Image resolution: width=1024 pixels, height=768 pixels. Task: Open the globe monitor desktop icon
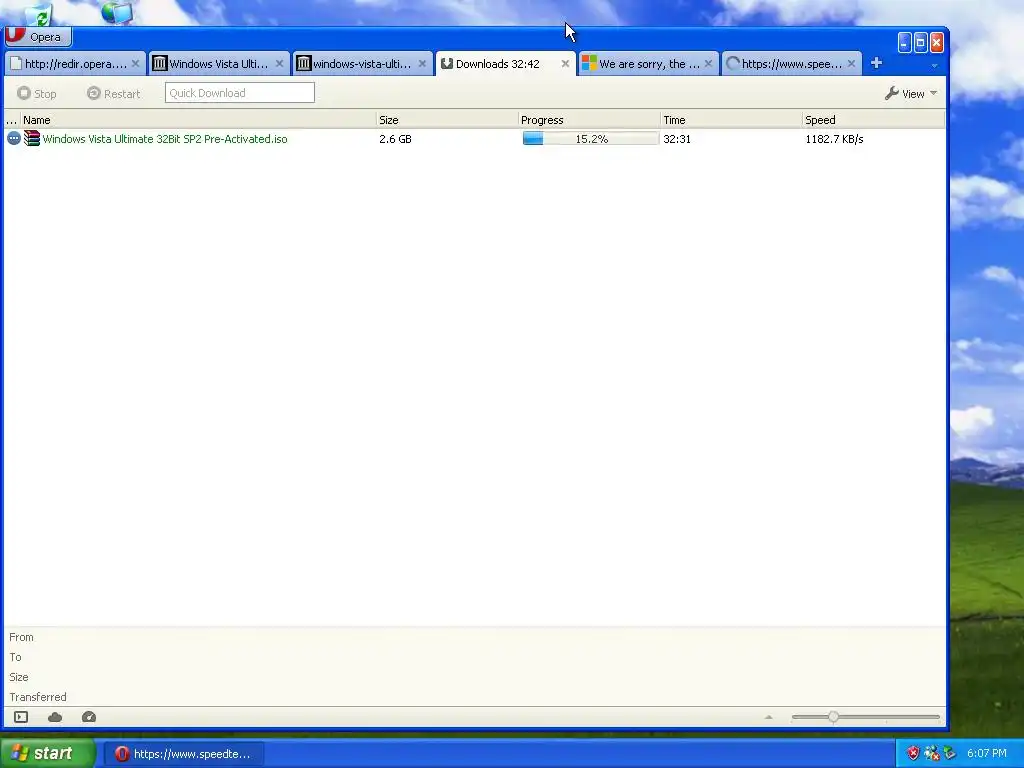tap(118, 12)
